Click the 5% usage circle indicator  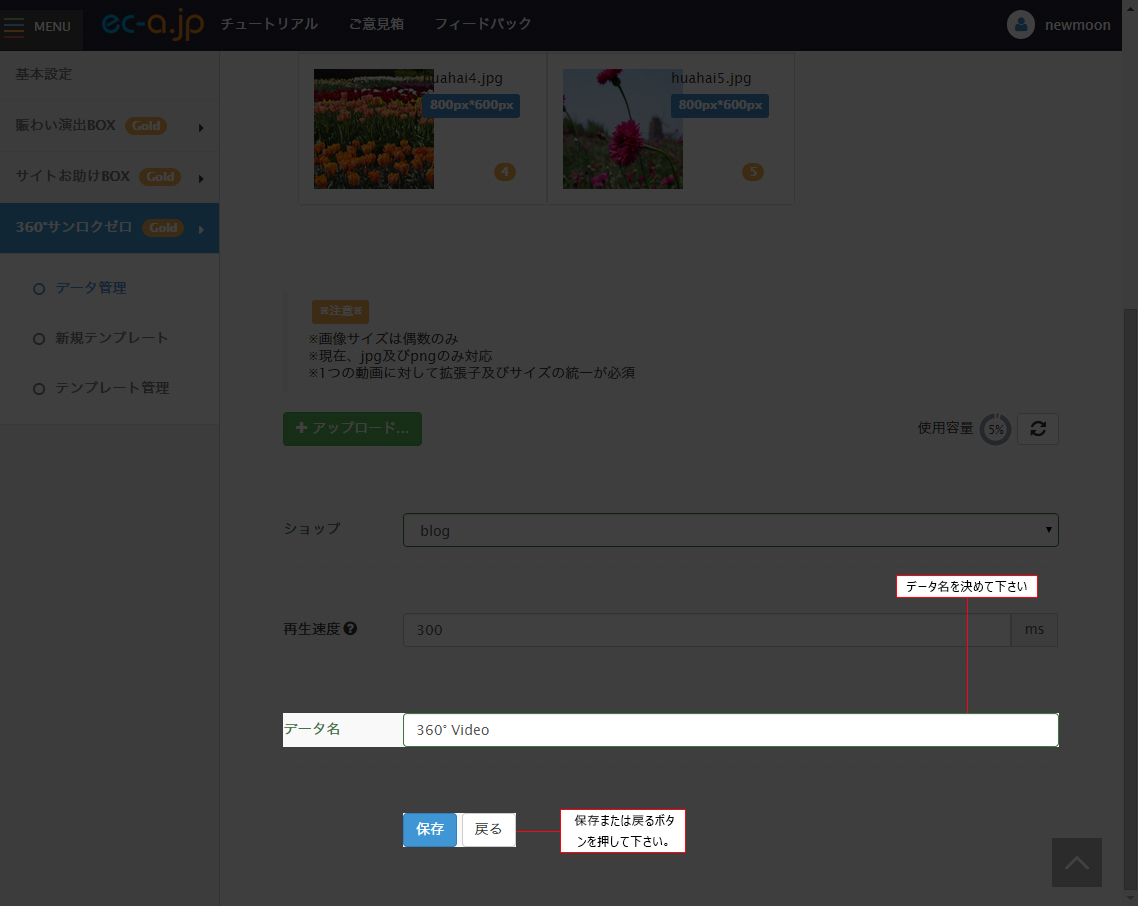pos(995,429)
